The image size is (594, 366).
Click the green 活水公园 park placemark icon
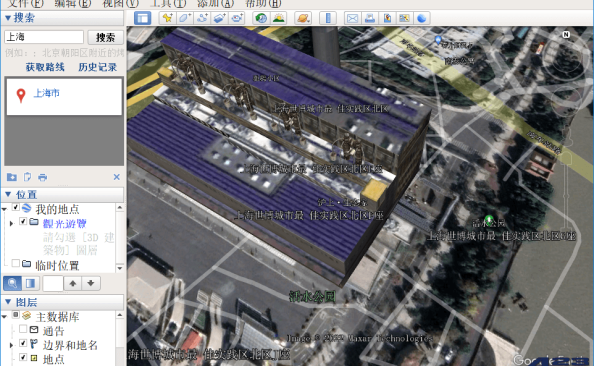click(x=489, y=220)
